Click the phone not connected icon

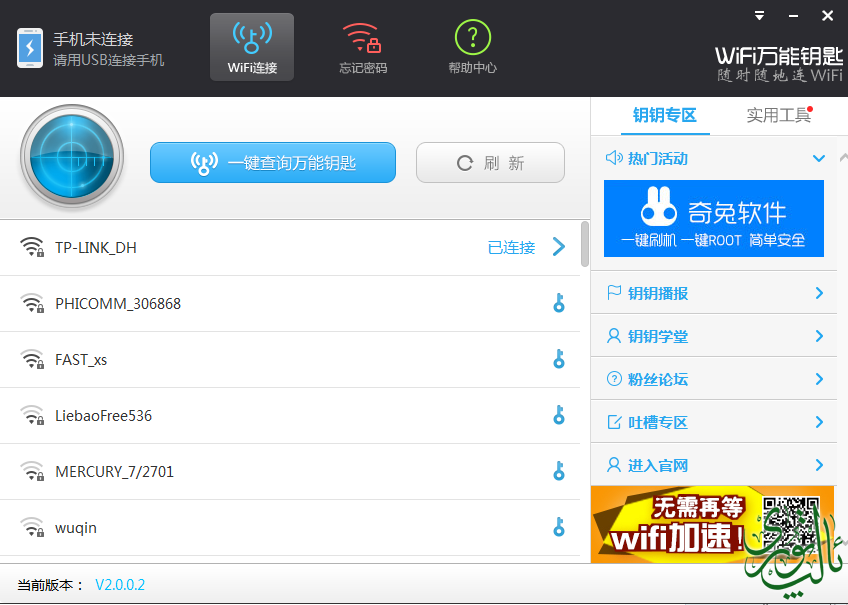[30, 48]
